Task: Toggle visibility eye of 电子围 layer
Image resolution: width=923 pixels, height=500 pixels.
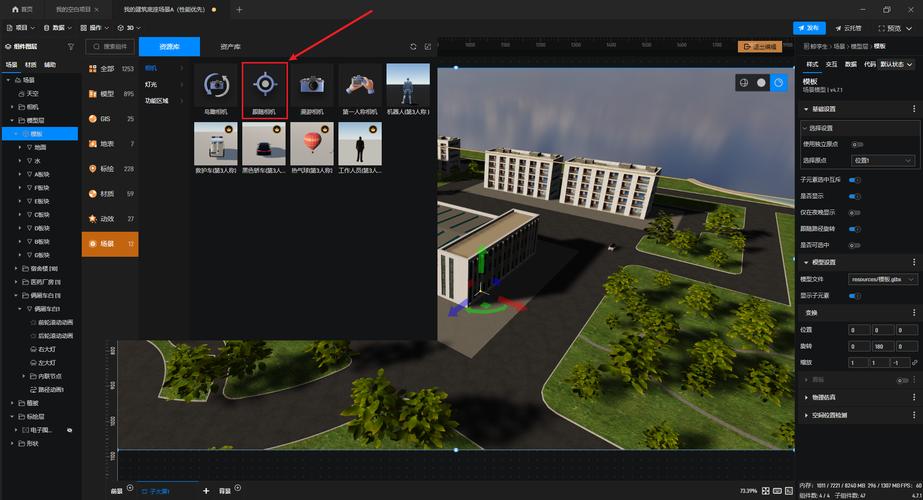Action: [69, 430]
